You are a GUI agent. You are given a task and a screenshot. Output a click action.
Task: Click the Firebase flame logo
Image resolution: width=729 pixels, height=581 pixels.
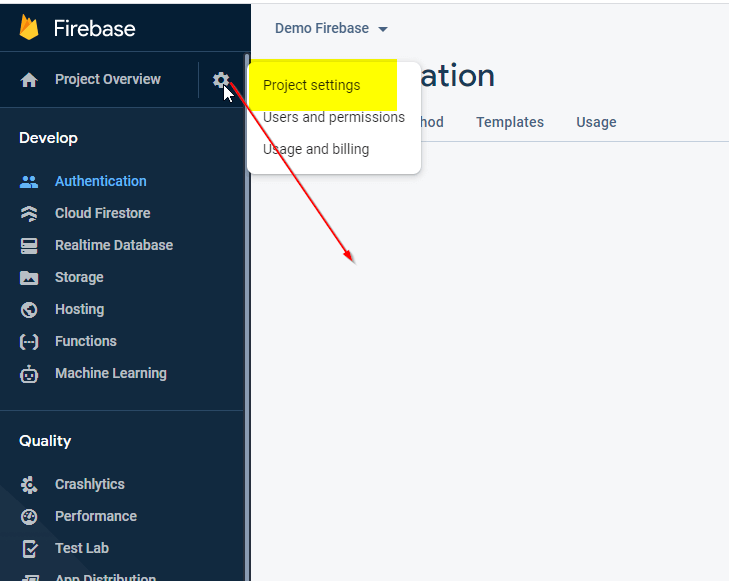pyautogui.click(x=29, y=27)
